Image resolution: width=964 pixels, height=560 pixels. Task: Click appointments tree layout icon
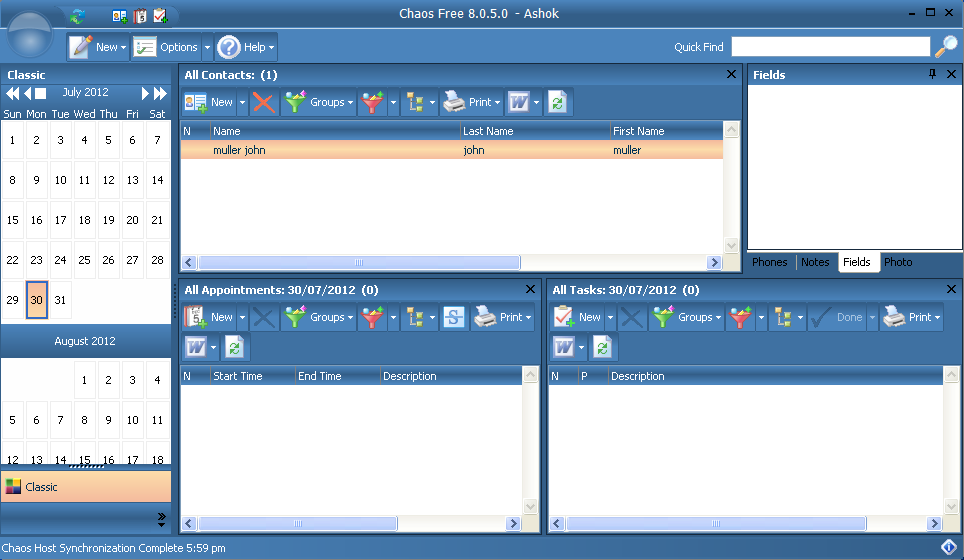click(416, 317)
